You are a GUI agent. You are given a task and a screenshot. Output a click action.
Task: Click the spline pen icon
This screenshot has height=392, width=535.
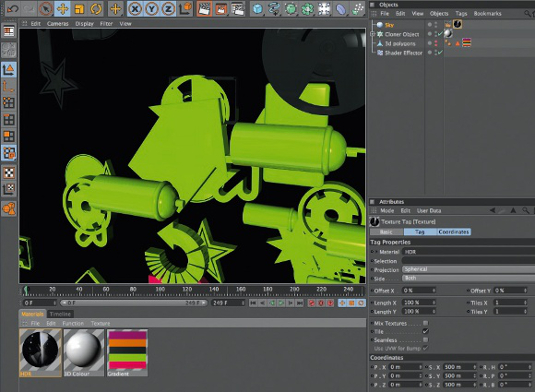click(x=274, y=9)
